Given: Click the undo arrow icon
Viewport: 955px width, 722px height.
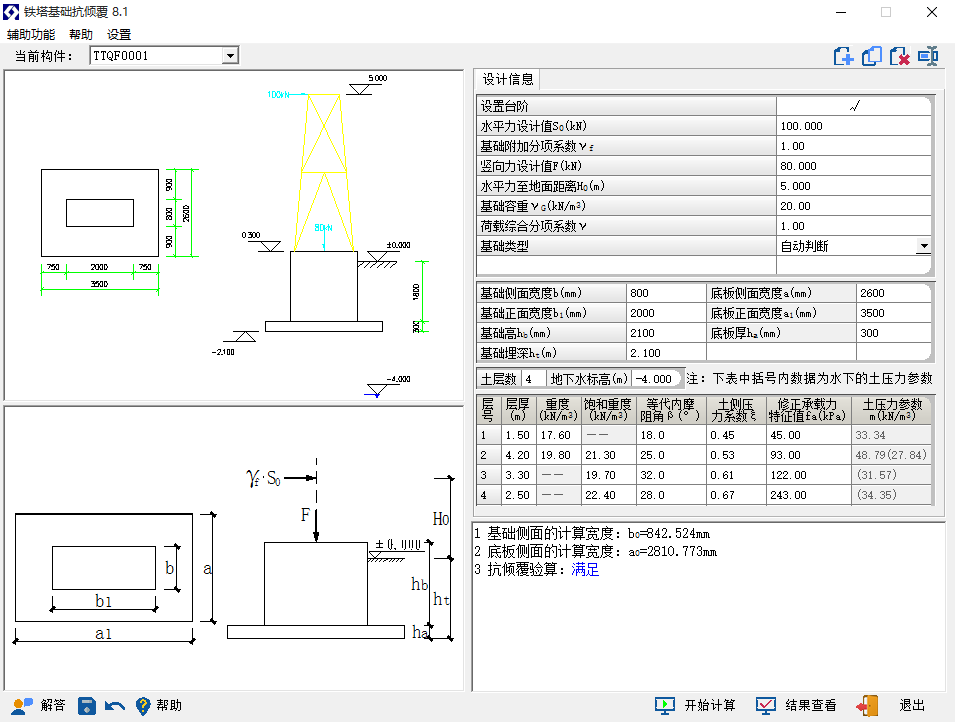Looking at the screenshot, I should 115,706.
